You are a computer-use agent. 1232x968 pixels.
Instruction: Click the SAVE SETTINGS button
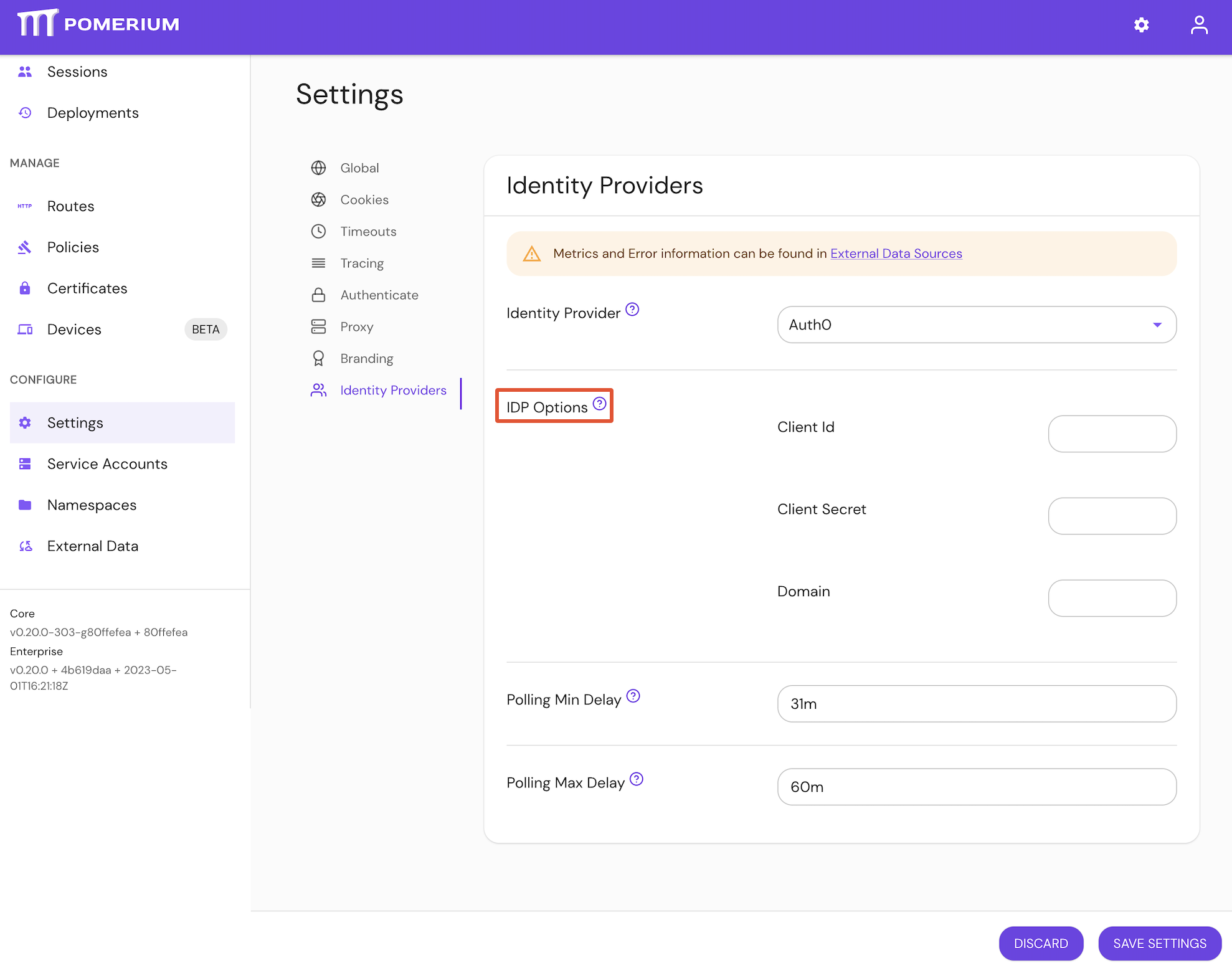[x=1159, y=943]
